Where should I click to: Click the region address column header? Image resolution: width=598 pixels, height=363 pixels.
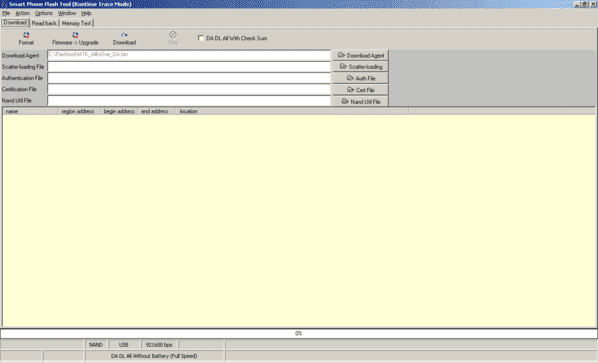point(79,111)
